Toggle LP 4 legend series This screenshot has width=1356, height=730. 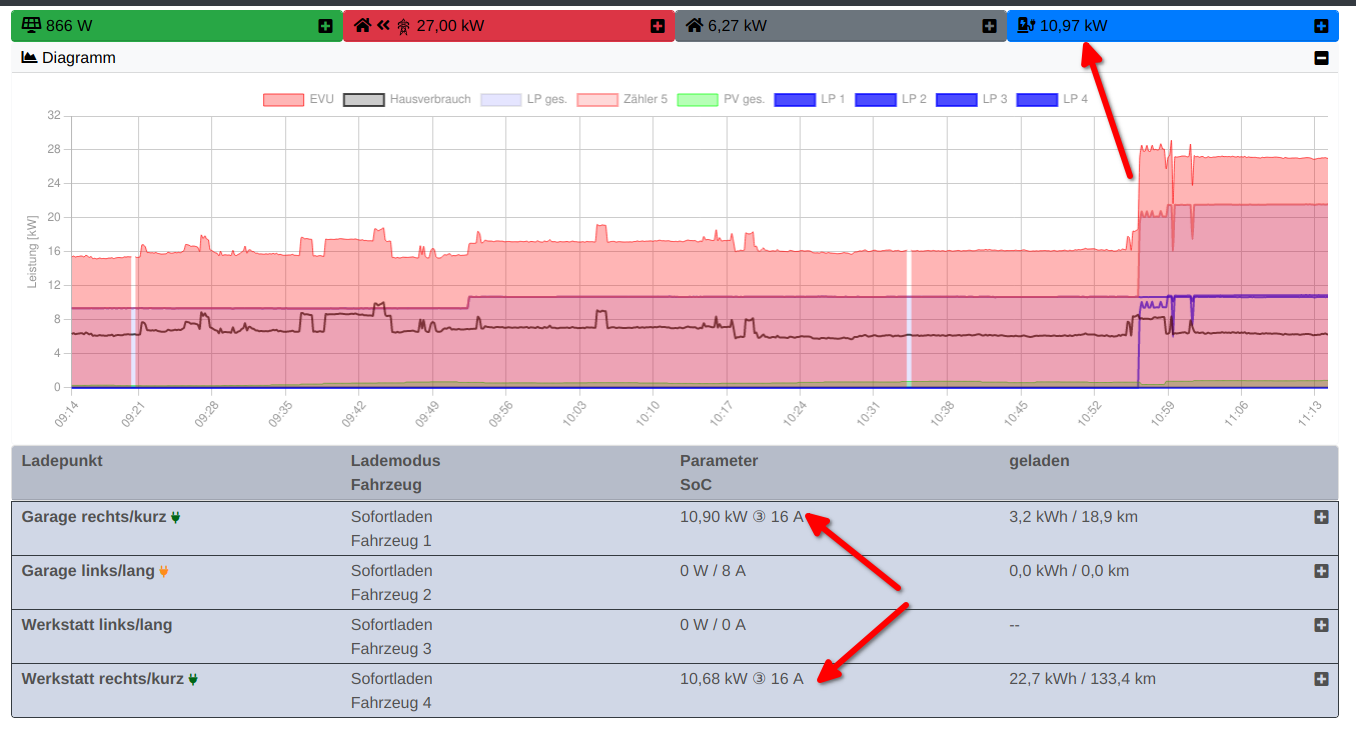tap(1052, 99)
